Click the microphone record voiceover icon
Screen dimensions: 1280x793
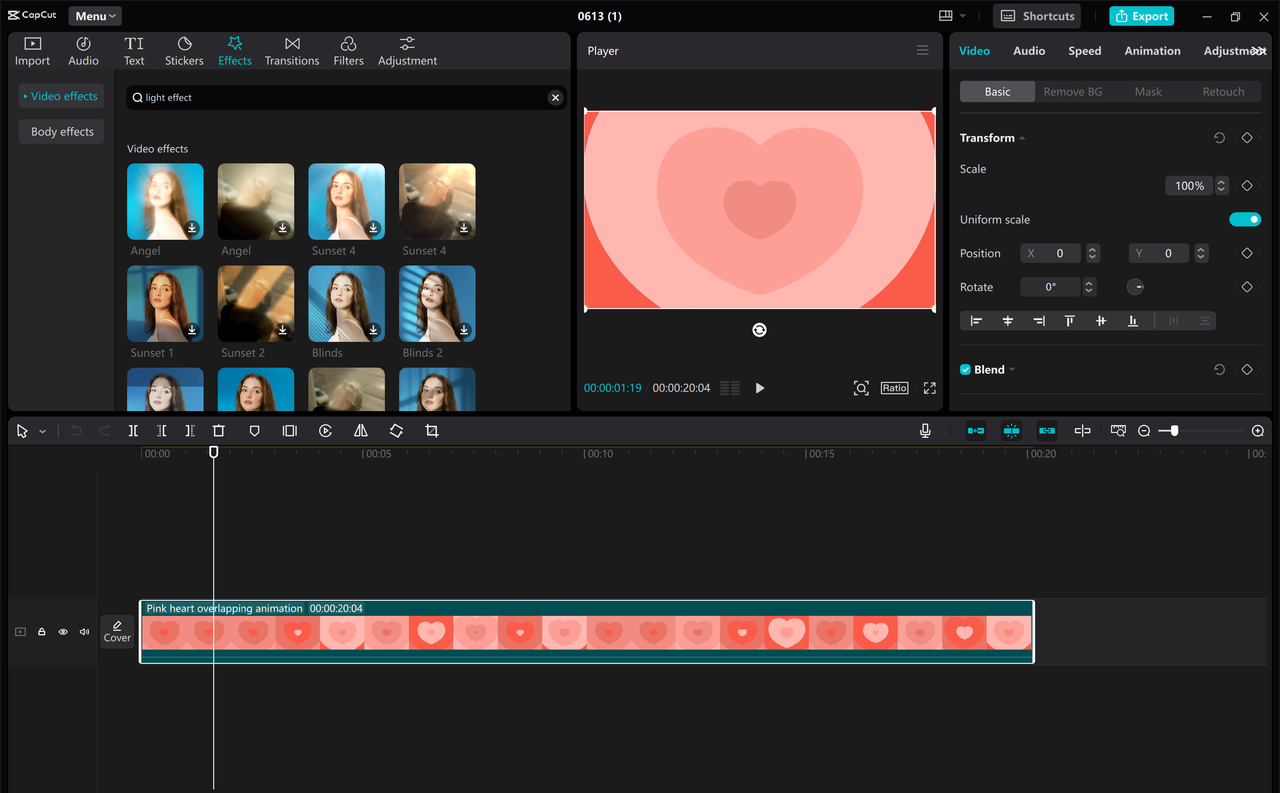[924, 430]
